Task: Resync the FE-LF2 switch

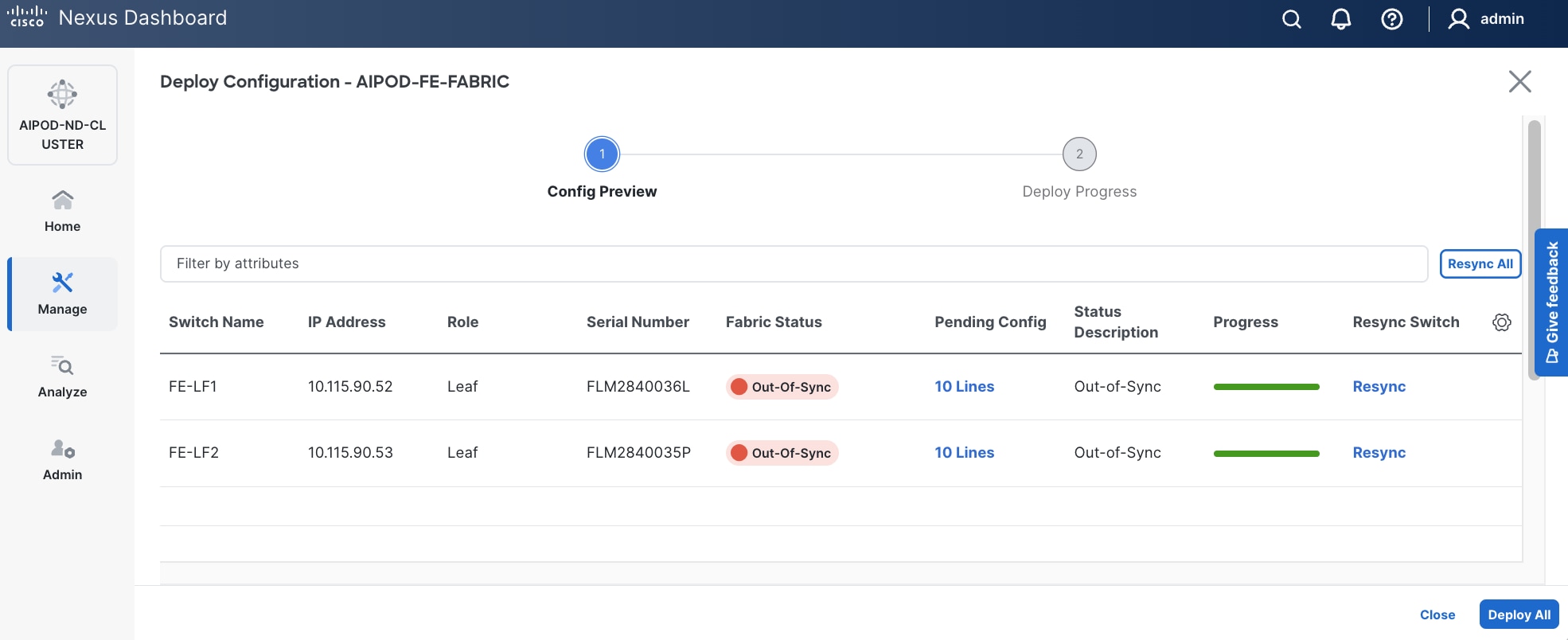Action: [1379, 453]
